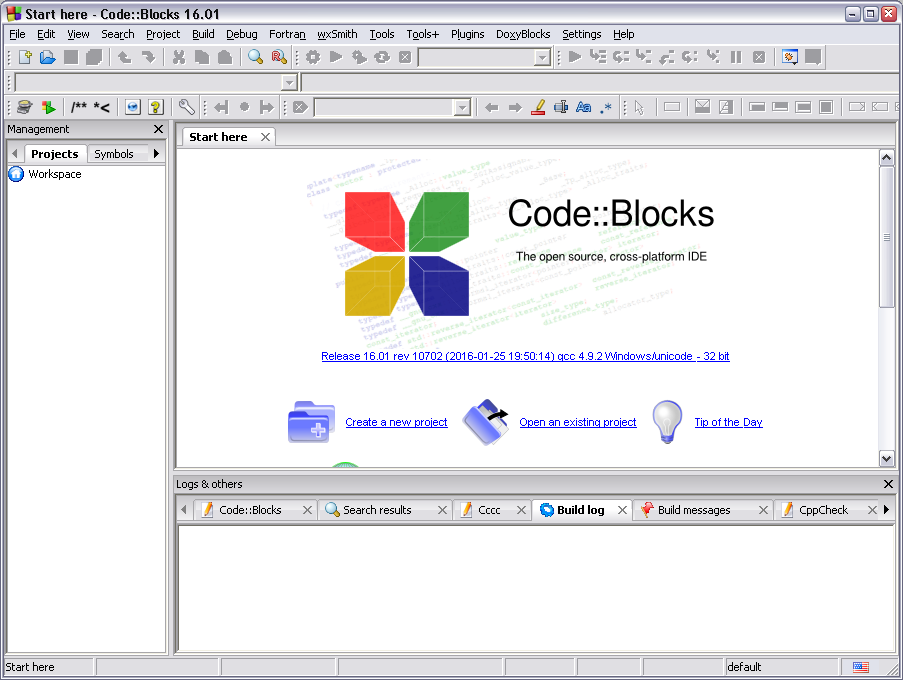Show previous Logs tabs with left arrow

(184, 510)
